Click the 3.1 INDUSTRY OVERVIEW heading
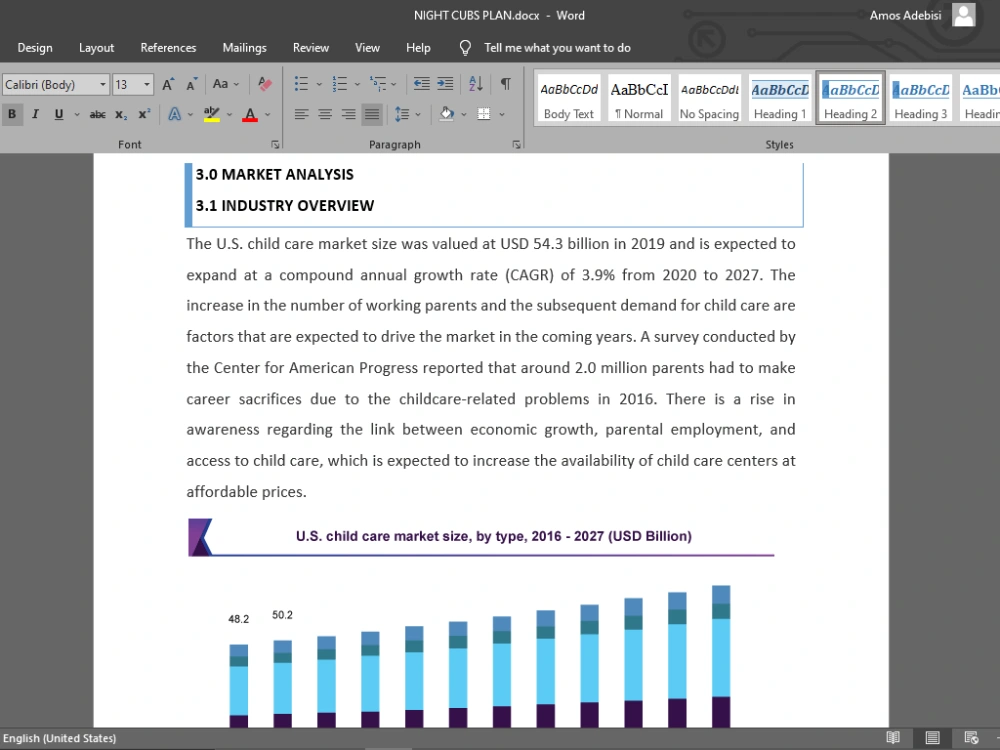 point(284,205)
